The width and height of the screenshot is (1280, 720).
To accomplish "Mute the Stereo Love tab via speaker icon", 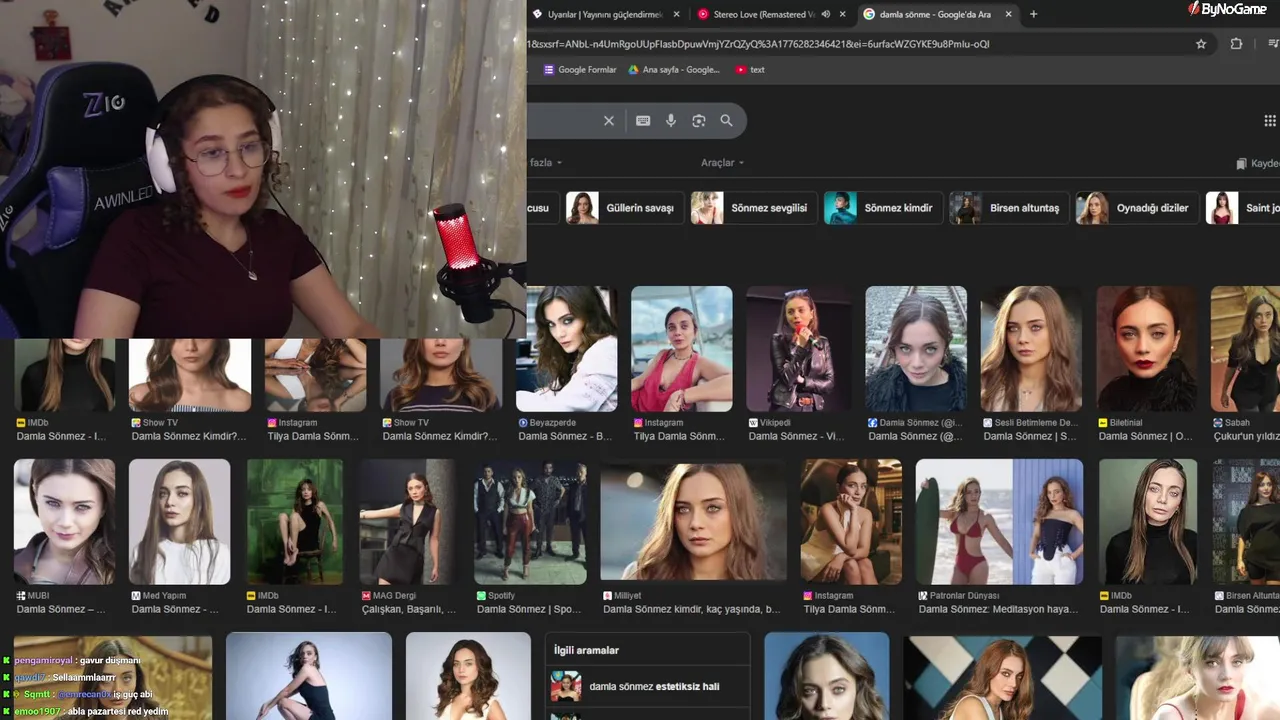I will point(826,14).
